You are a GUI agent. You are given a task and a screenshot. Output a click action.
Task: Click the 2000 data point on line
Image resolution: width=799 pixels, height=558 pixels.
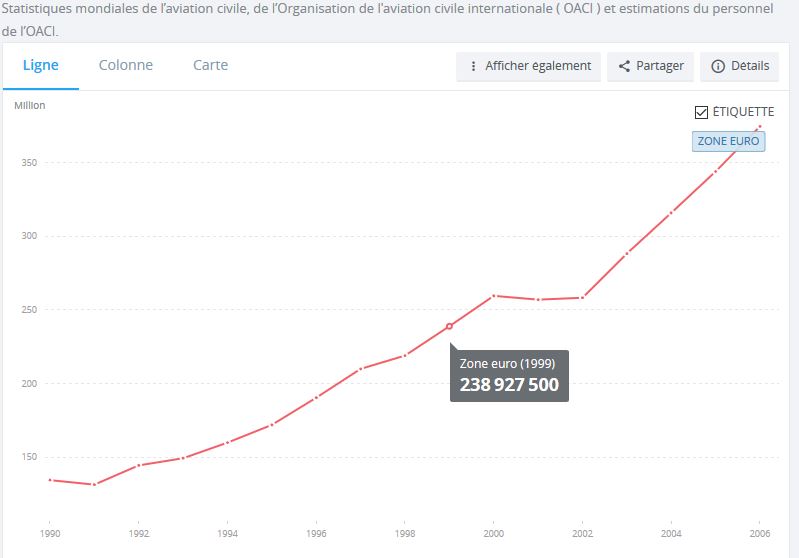pos(493,296)
